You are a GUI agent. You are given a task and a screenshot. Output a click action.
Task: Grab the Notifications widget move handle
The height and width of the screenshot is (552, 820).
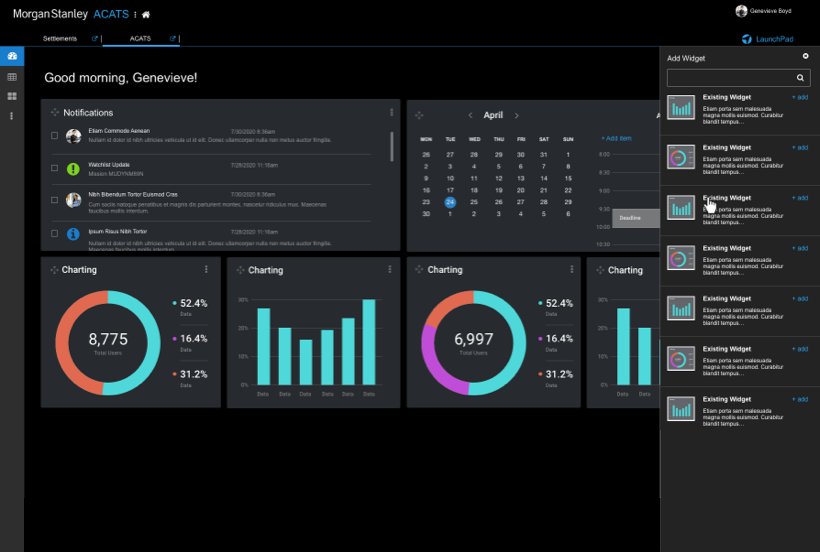click(55, 113)
